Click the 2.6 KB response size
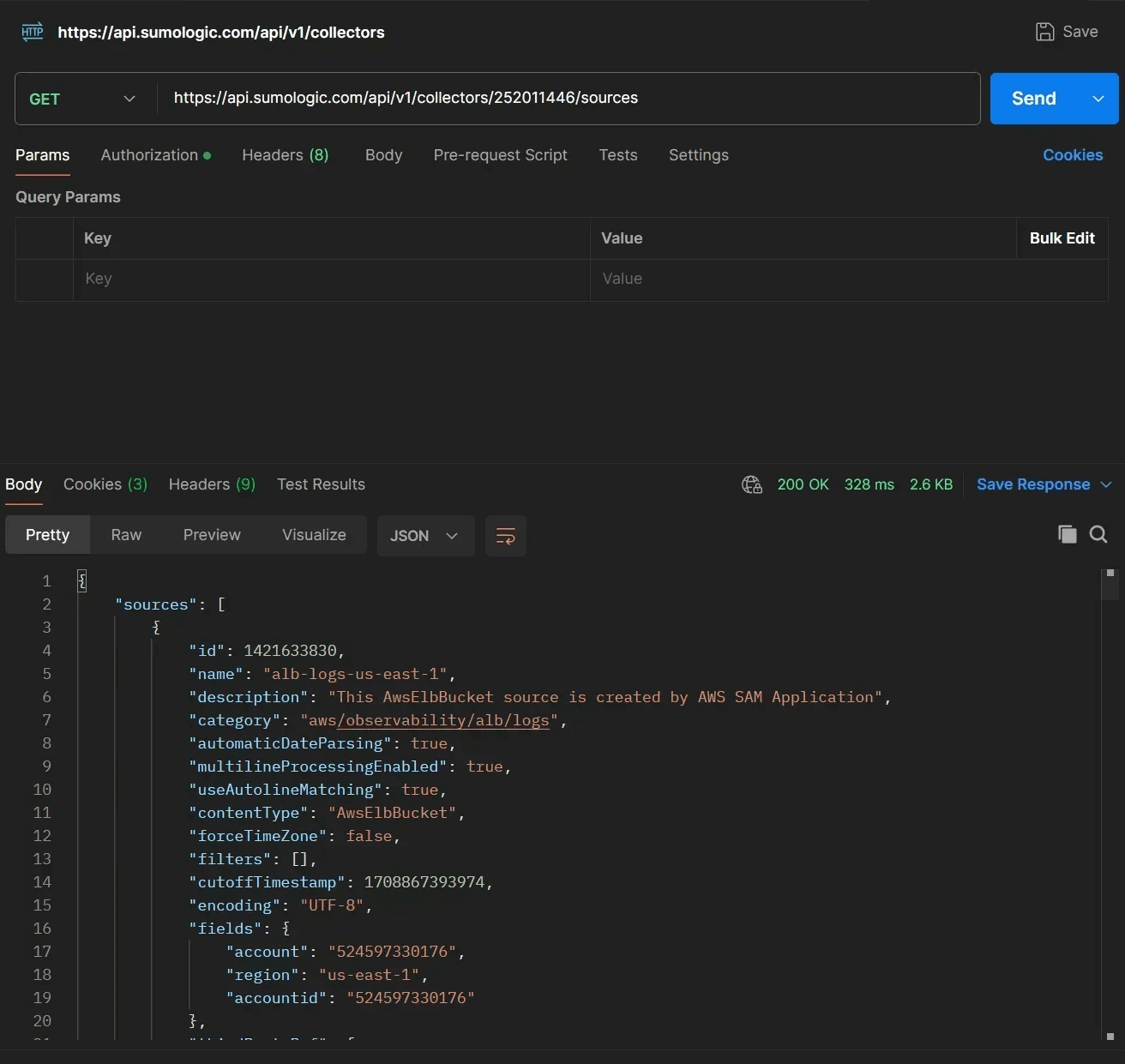1125x1064 pixels. [x=931, y=484]
